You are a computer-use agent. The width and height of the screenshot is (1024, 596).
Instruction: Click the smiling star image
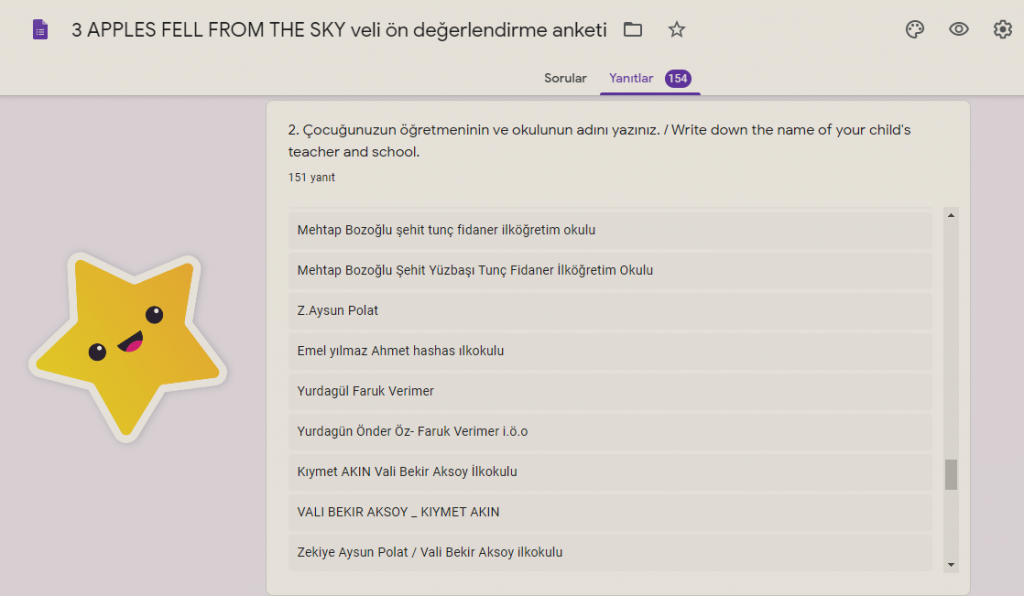coord(128,345)
